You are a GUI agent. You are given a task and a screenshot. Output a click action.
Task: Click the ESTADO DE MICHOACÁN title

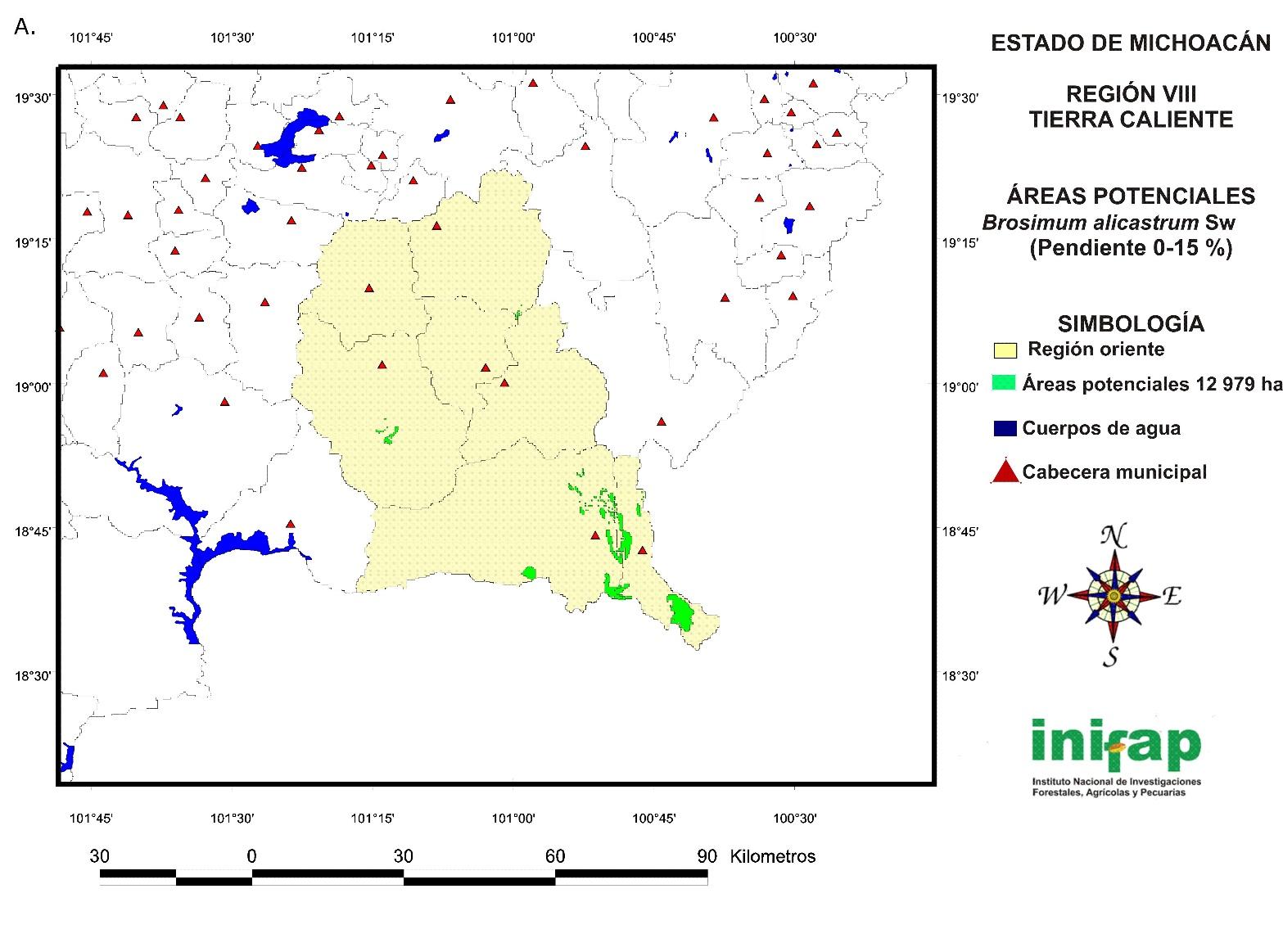(x=1131, y=43)
